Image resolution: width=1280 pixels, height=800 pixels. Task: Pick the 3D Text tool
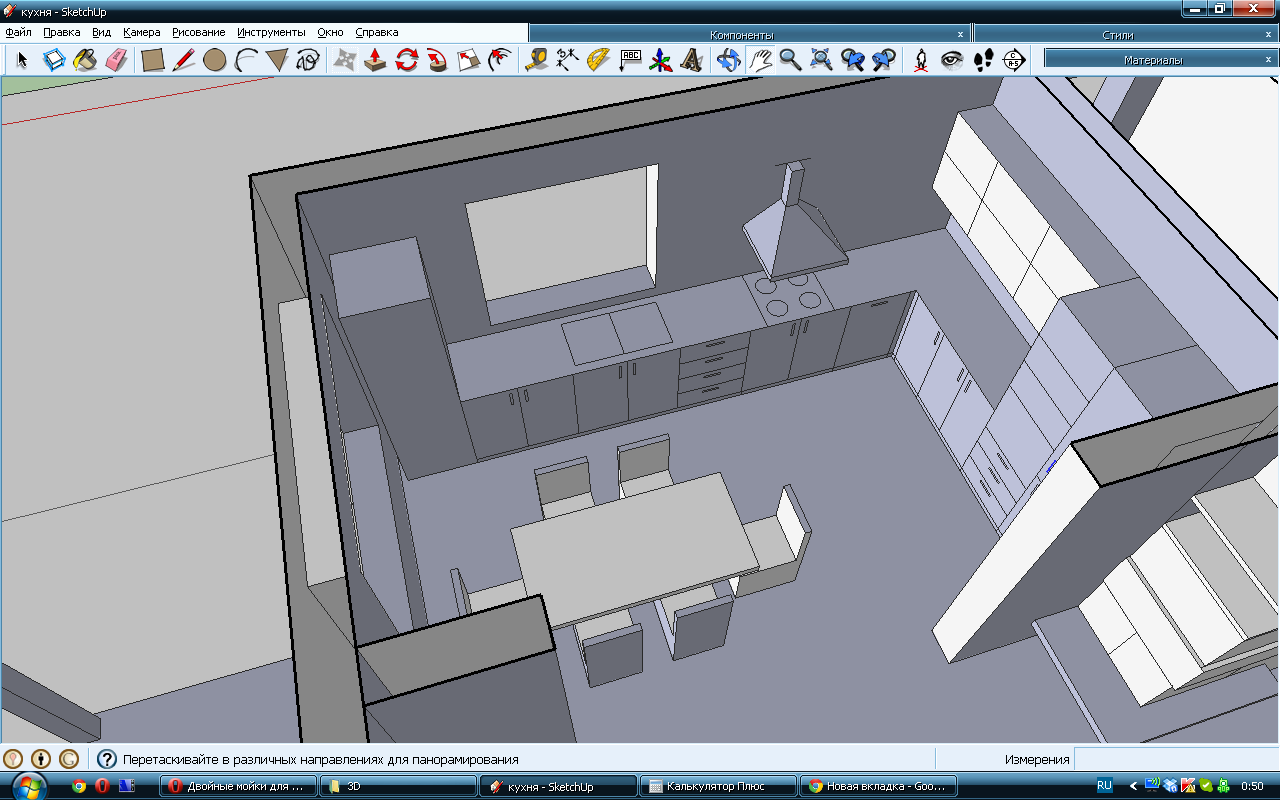(x=692, y=60)
